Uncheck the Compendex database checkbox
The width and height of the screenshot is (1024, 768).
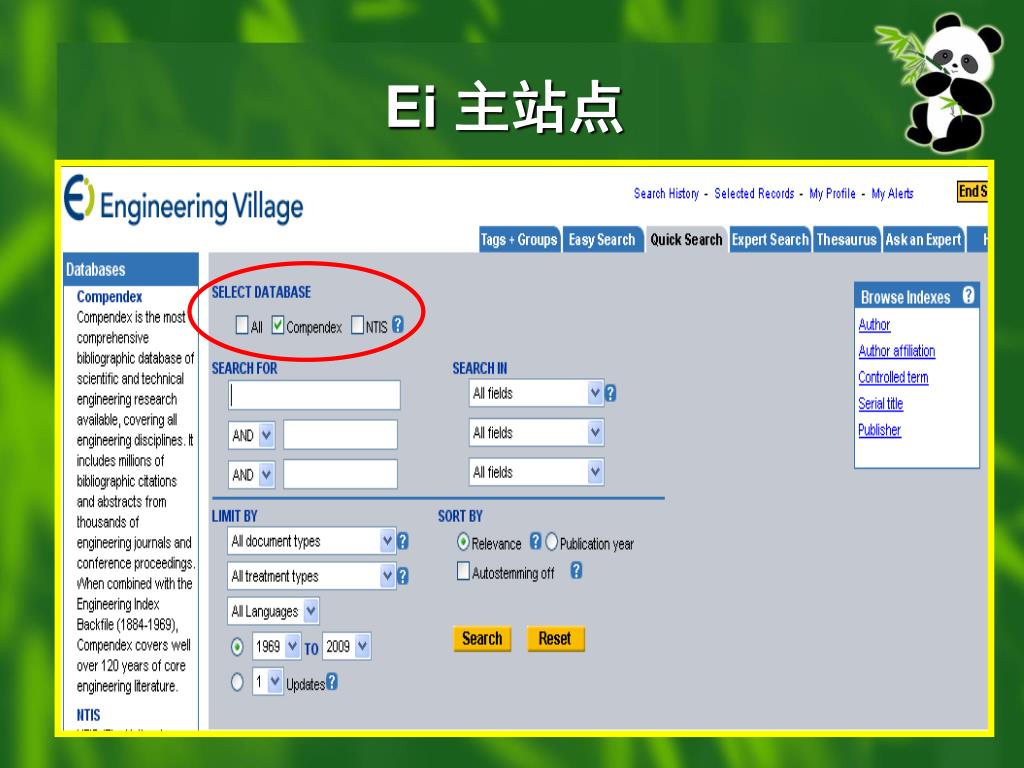(278, 325)
